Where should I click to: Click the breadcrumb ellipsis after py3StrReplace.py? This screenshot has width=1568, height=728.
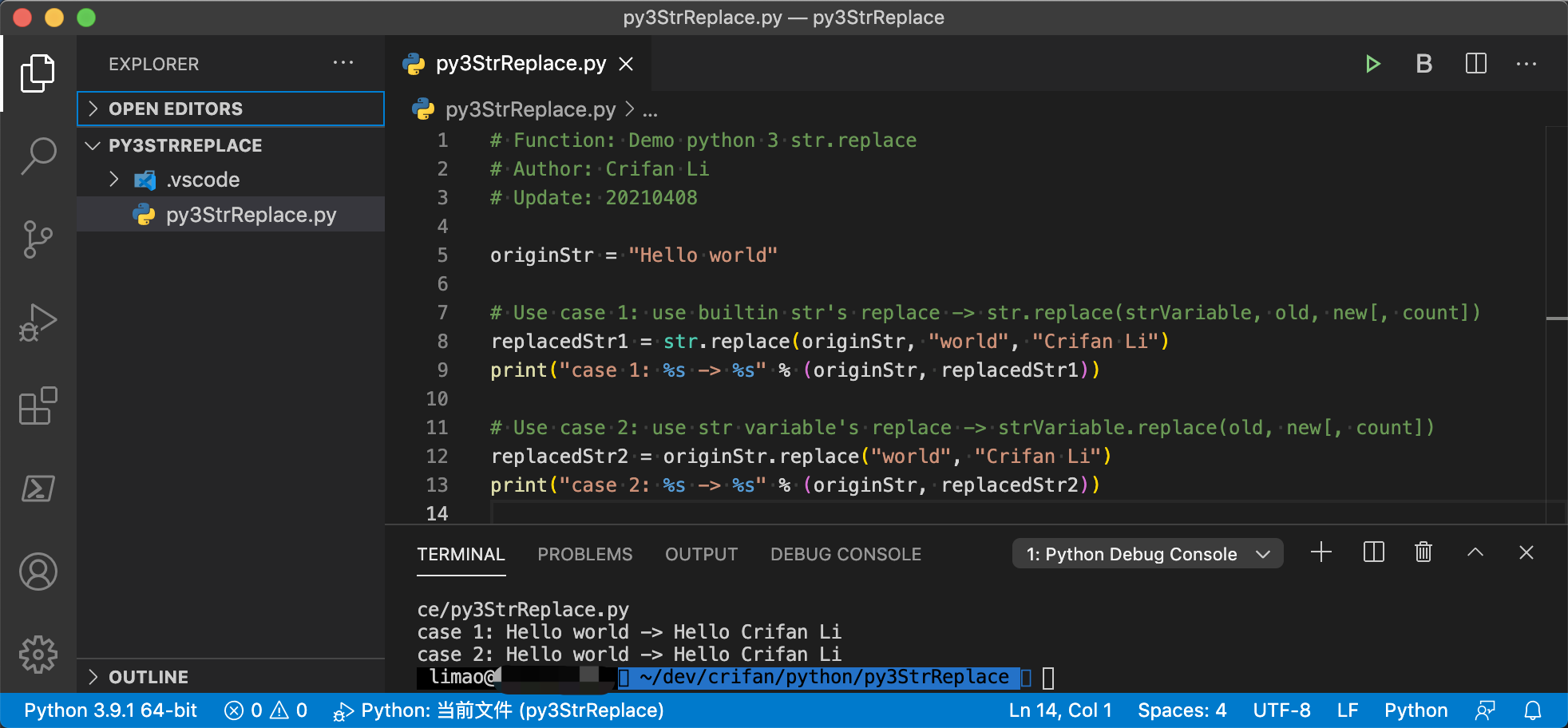pos(651,110)
